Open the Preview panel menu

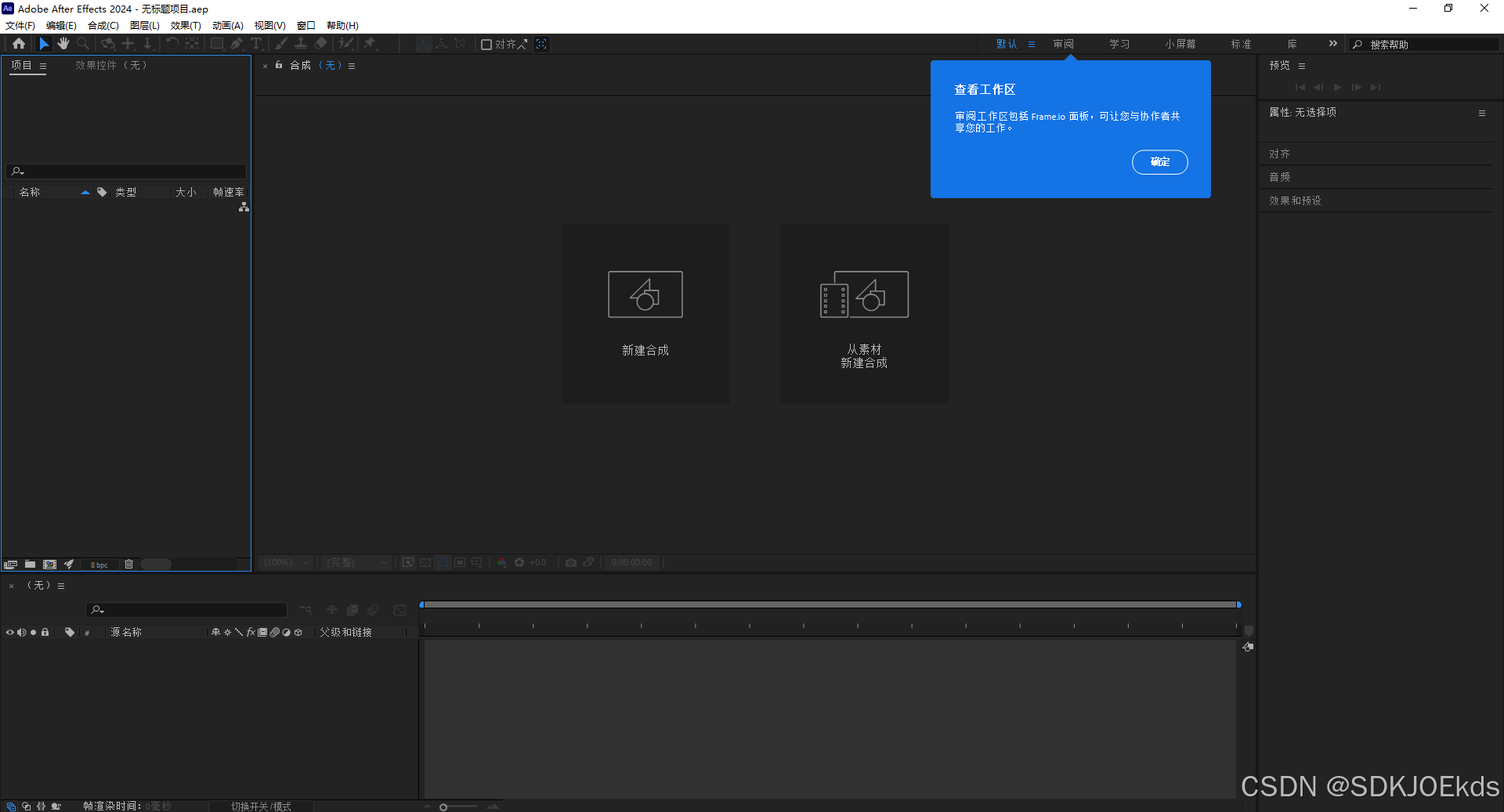tap(1302, 66)
